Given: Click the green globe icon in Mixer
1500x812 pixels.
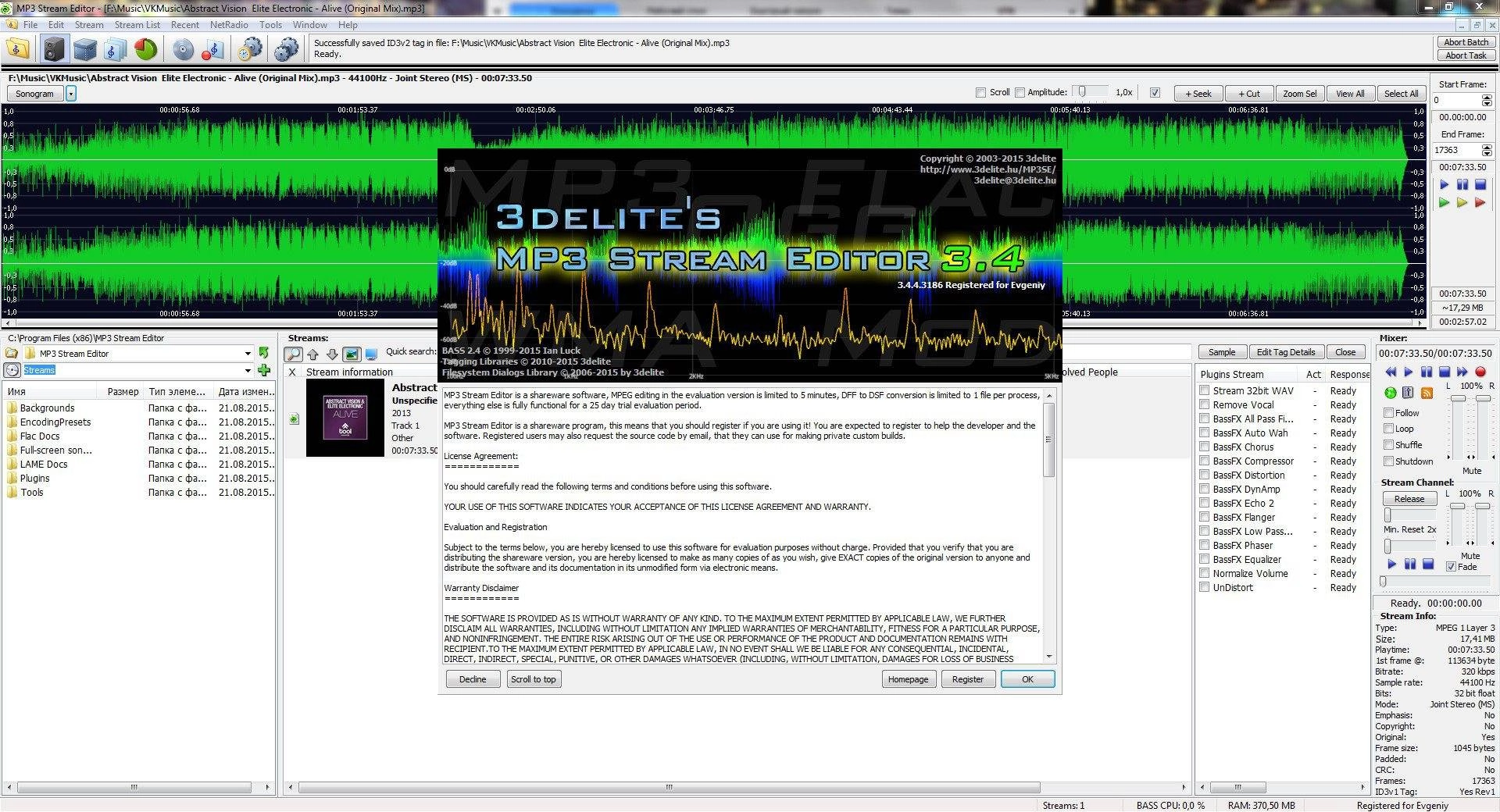Looking at the screenshot, I should pyautogui.click(x=1391, y=393).
